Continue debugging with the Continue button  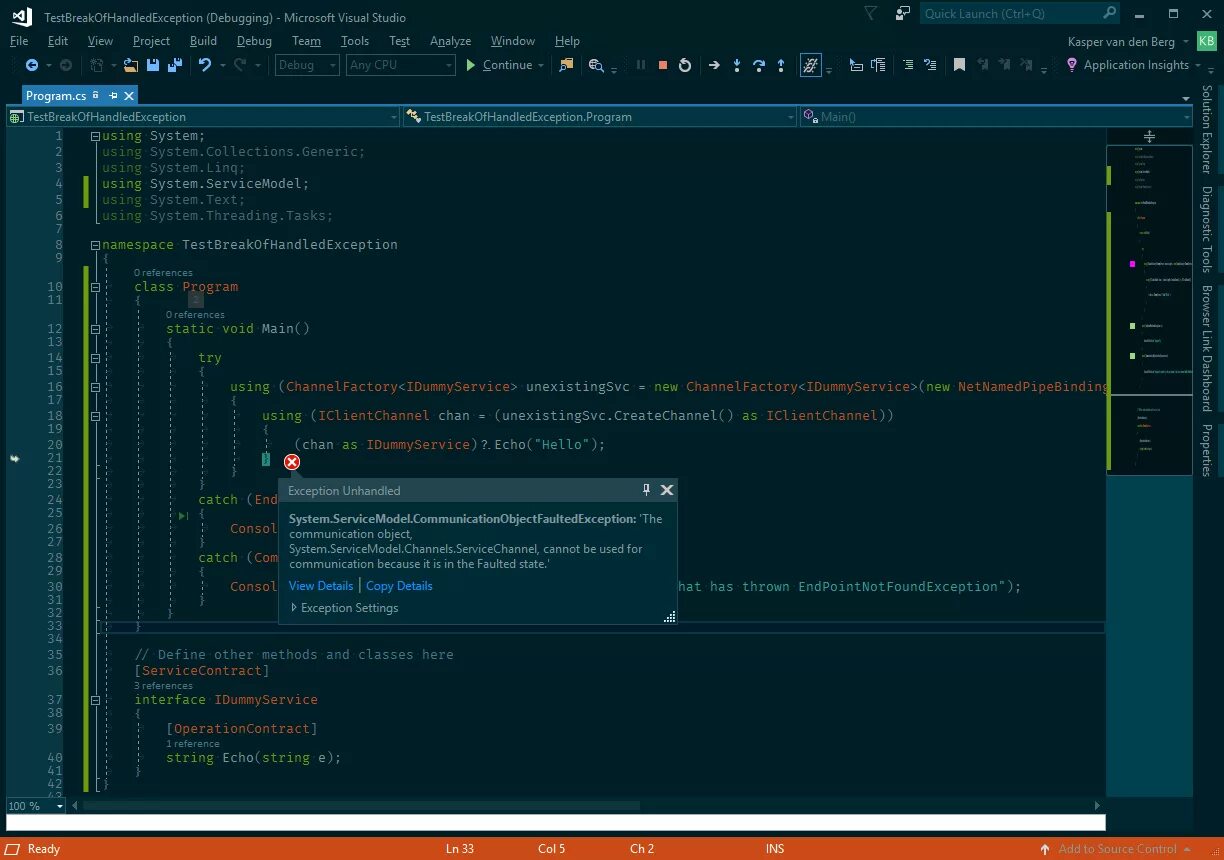(499, 65)
